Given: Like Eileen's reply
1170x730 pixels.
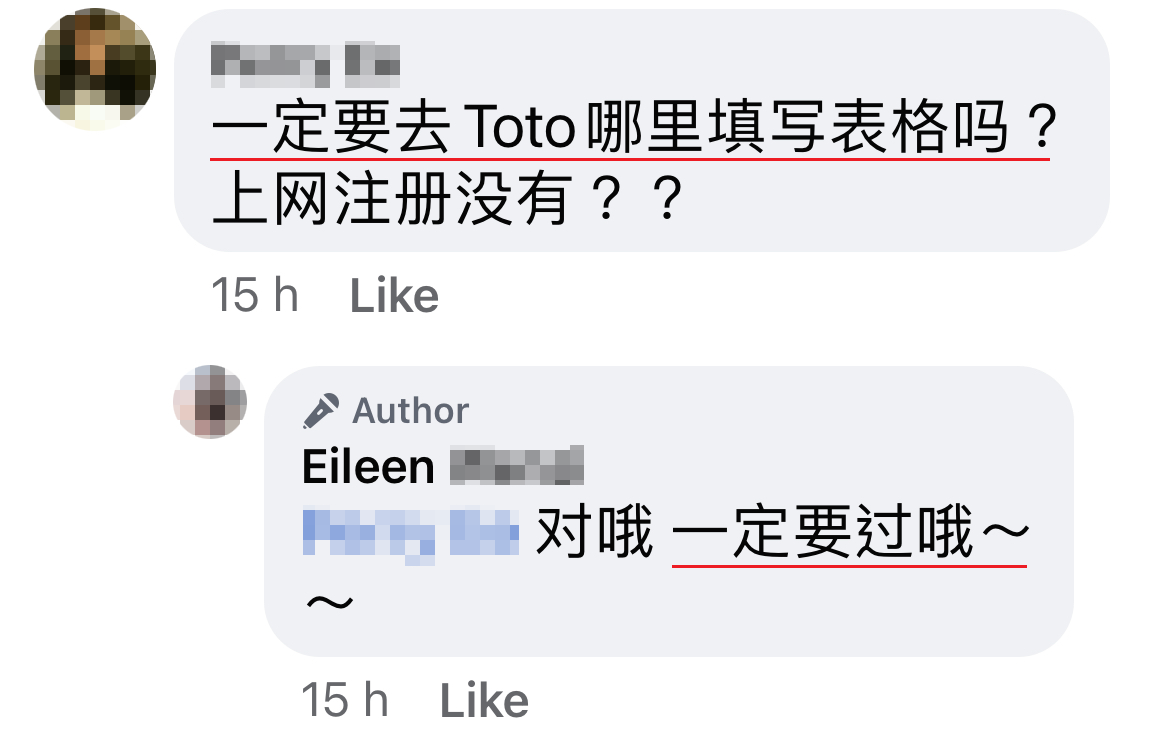Looking at the screenshot, I should coord(484,701).
